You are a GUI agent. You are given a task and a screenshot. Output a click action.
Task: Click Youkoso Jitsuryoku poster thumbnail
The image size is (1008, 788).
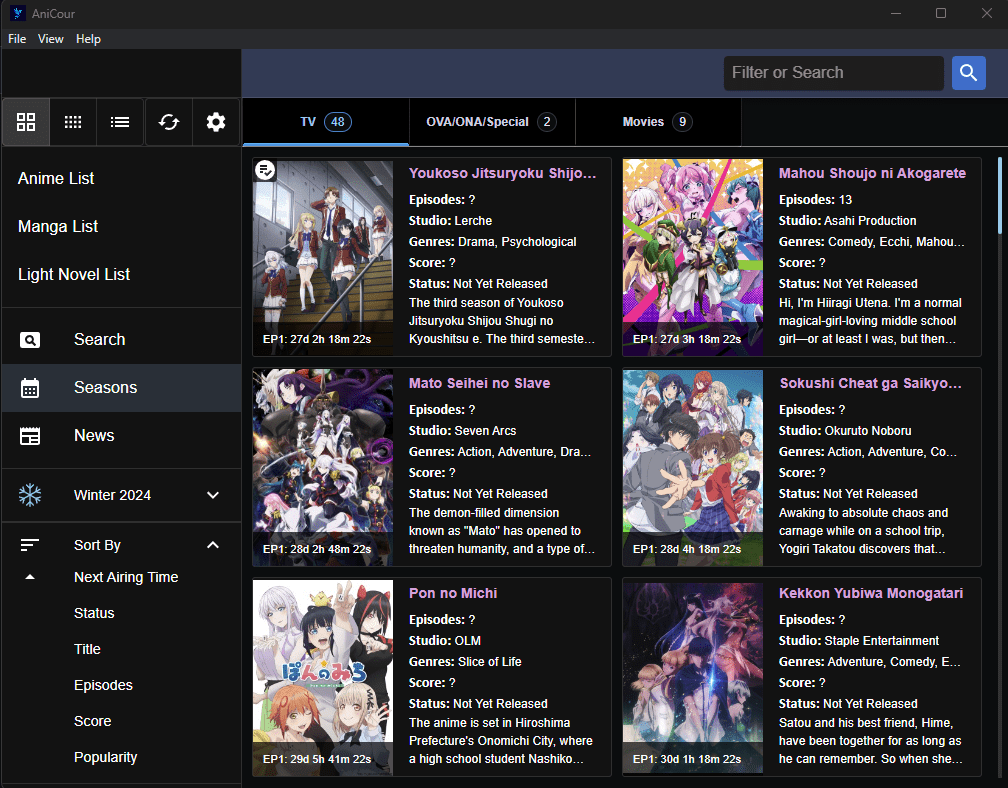pos(323,257)
